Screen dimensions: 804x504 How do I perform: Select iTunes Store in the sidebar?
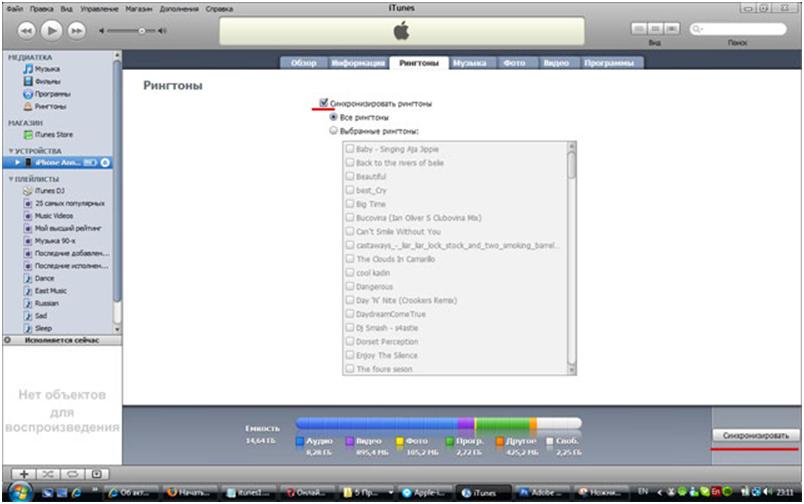pos(53,133)
